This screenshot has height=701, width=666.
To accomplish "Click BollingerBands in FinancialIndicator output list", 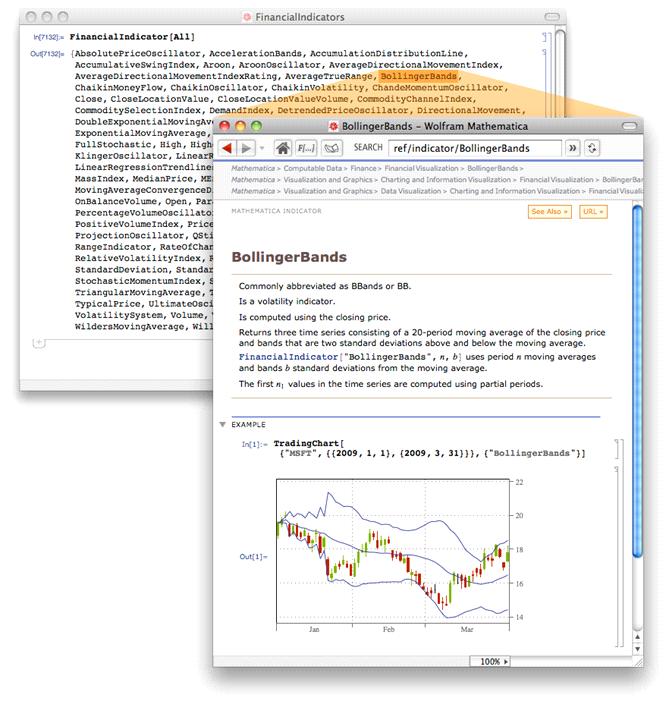I will 418,76.
